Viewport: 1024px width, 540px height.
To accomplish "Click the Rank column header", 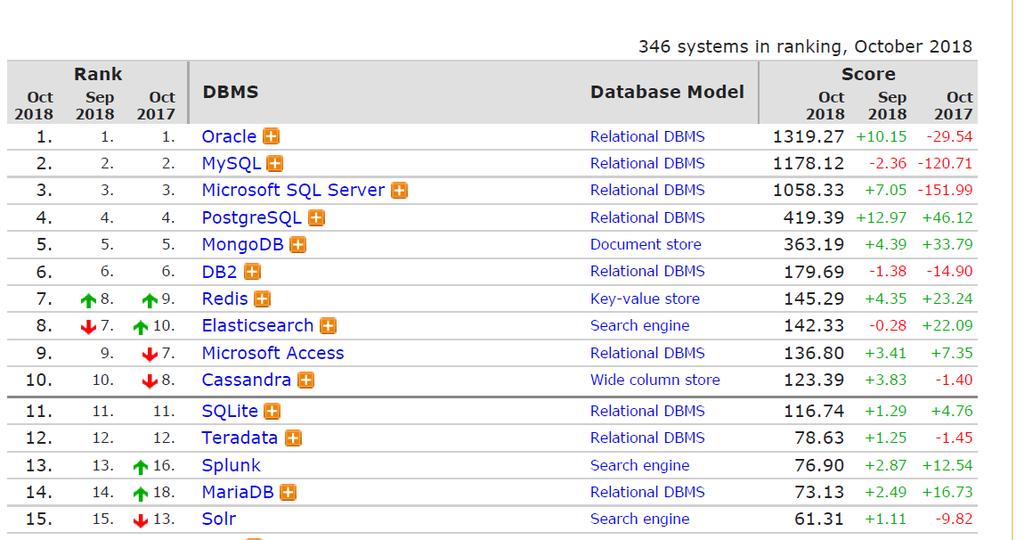I will 98,74.
